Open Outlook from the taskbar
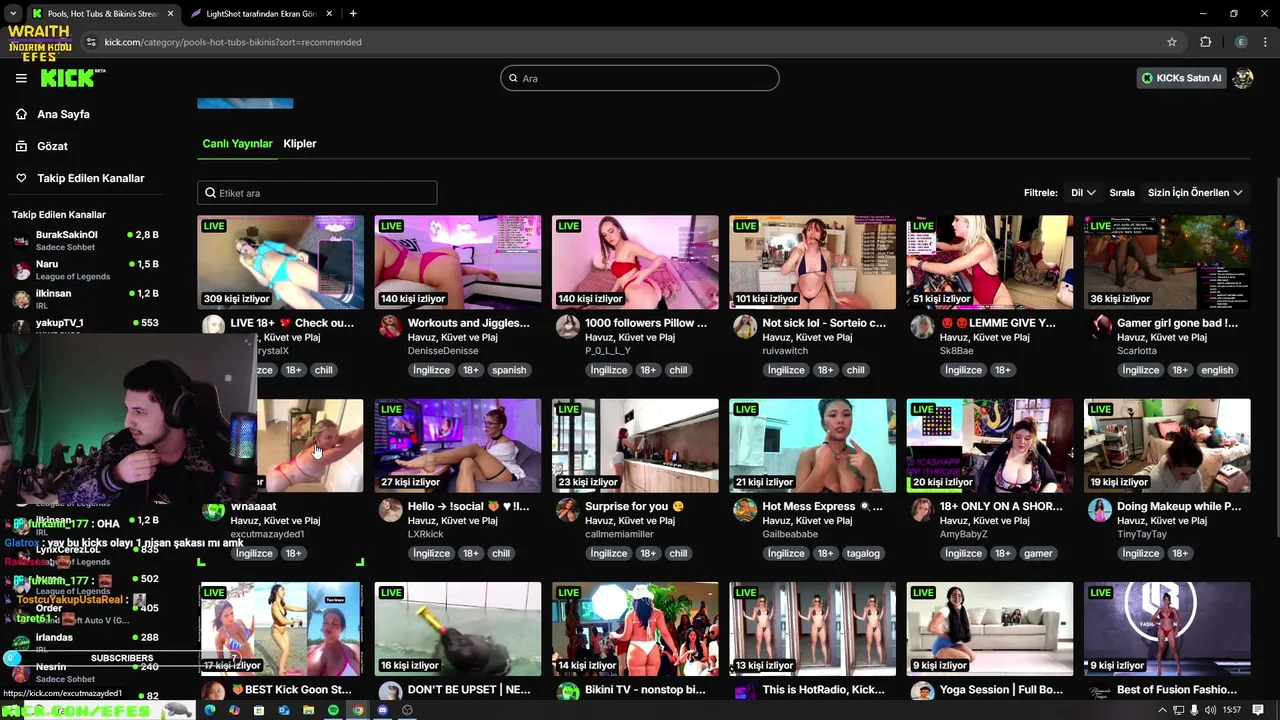 [284, 710]
